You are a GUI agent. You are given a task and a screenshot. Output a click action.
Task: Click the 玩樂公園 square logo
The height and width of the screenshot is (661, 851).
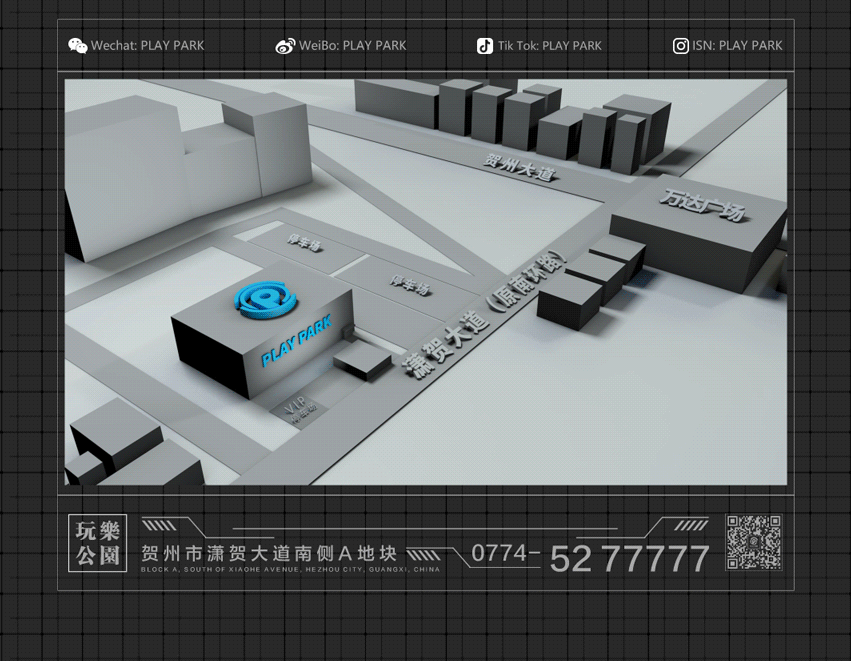click(x=98, y=543)
